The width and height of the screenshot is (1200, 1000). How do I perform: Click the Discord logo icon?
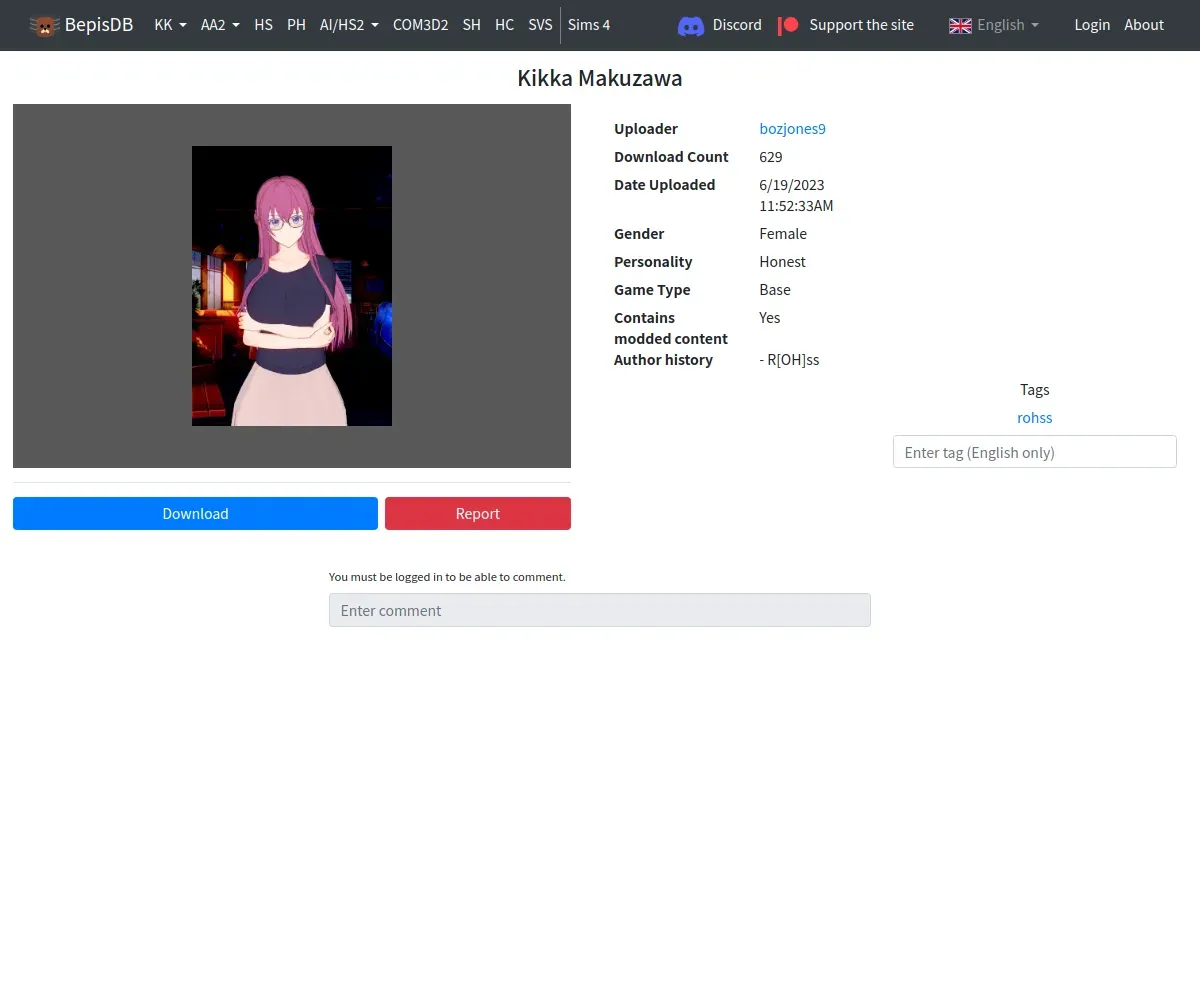[x=691, y=25]
